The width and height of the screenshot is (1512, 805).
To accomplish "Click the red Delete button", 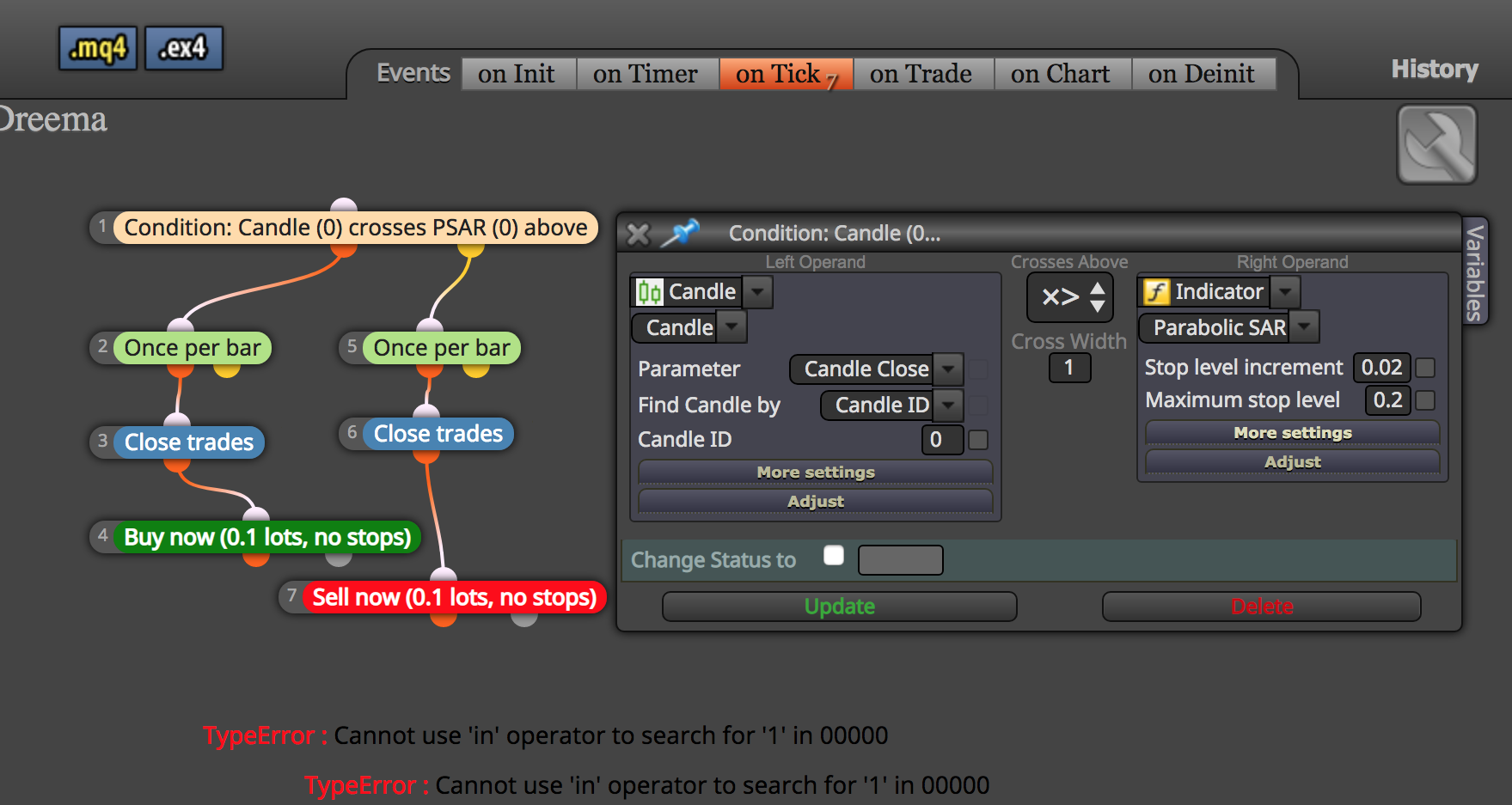I will (1262, 607).
